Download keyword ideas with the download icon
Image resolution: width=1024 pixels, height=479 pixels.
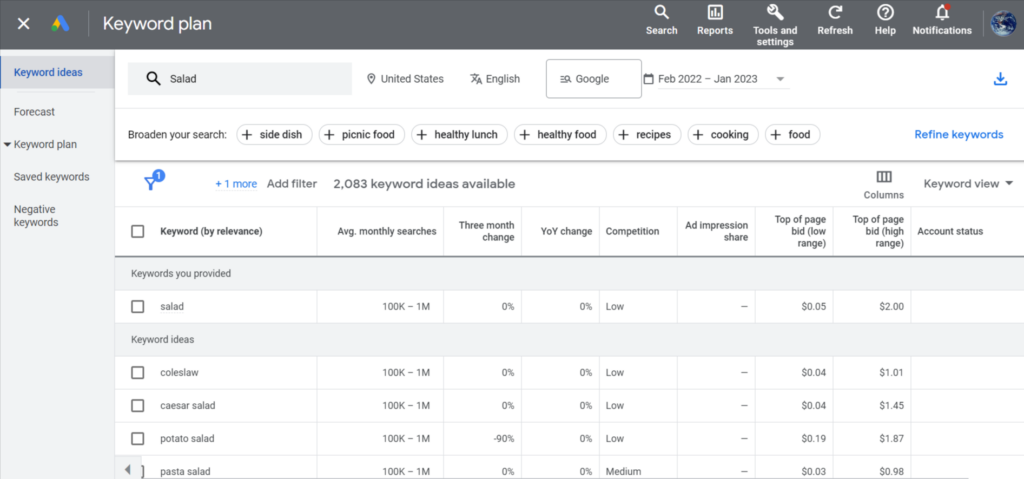click(1000, 79)
